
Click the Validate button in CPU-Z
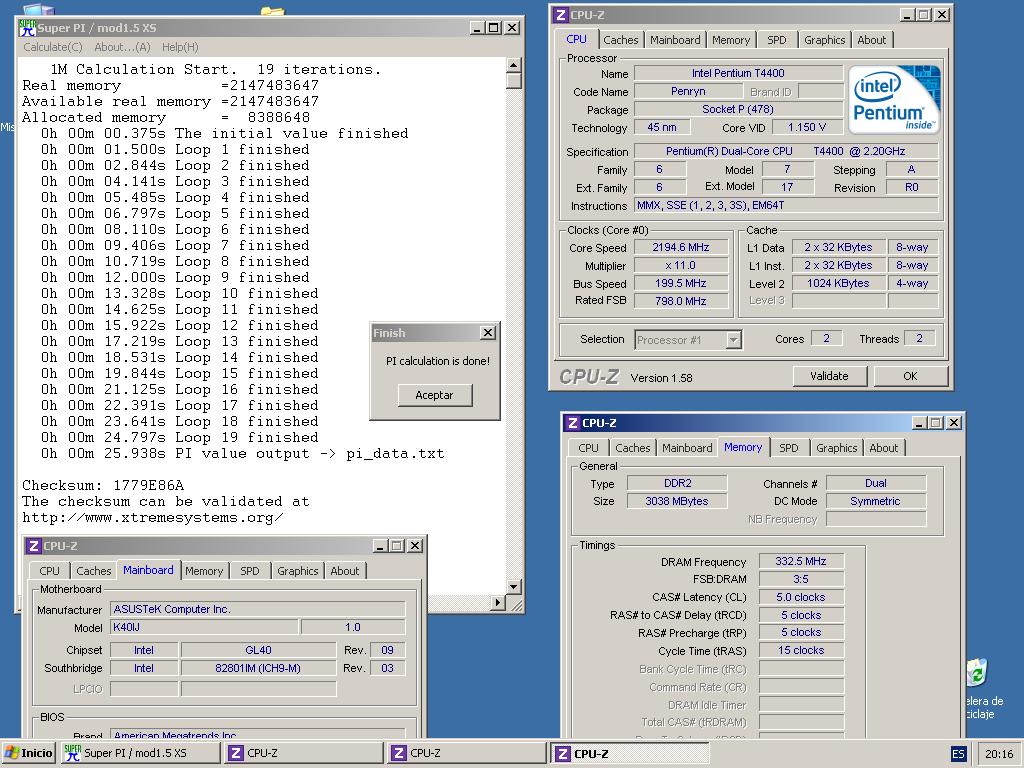[829, 376]
